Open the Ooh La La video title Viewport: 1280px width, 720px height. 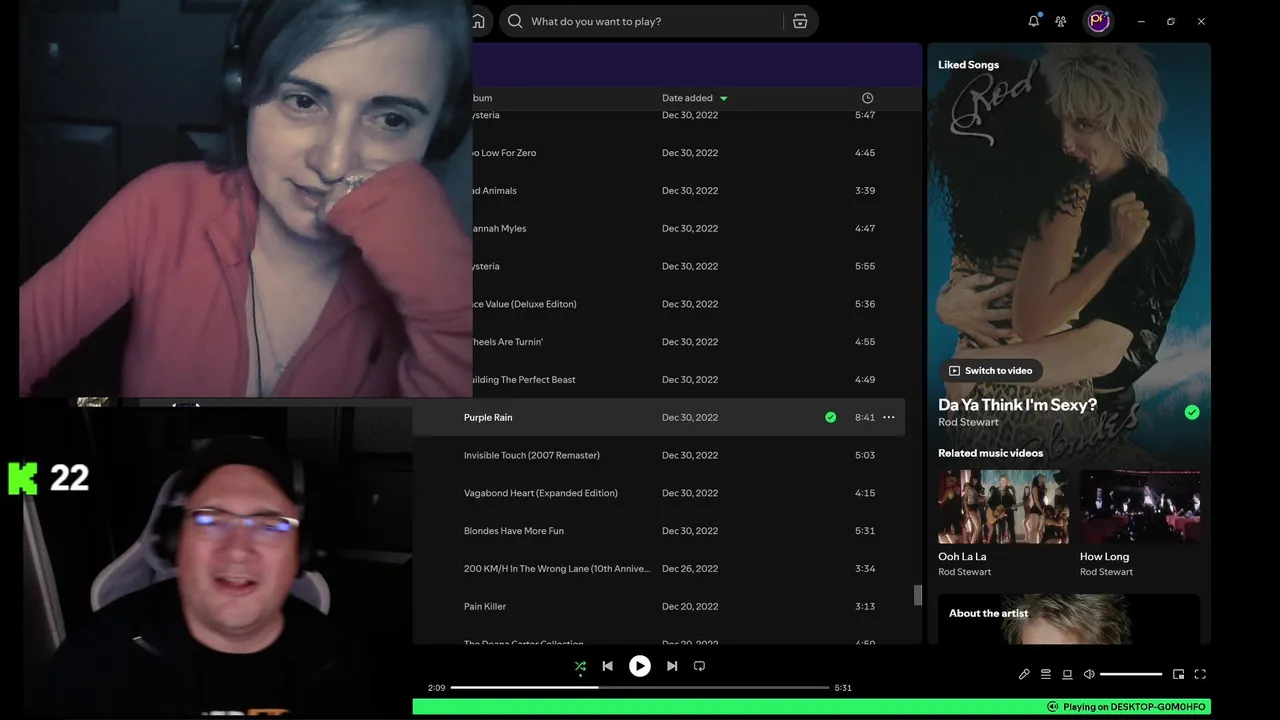click(x=962, y=557)
